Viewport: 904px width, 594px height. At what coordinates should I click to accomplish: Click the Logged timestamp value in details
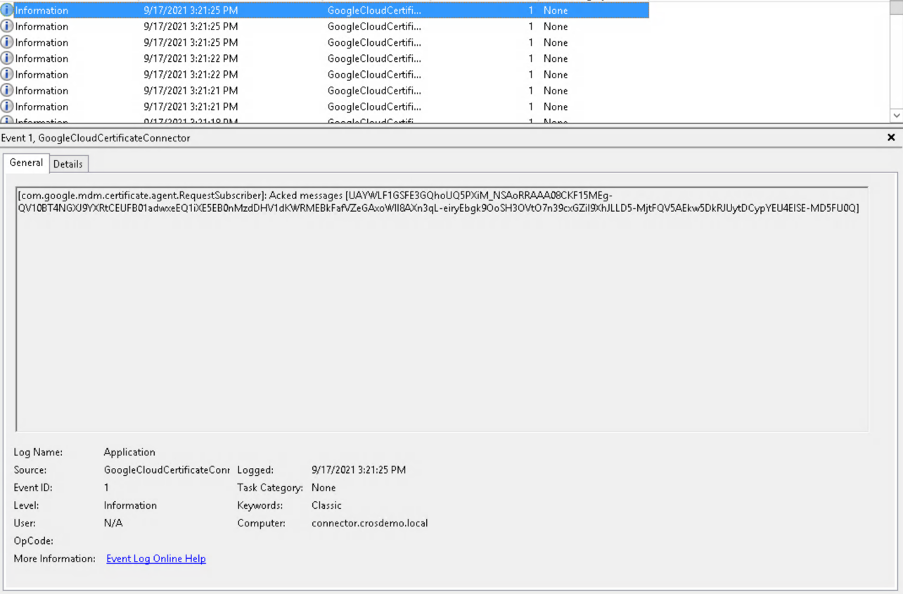[358, 470]
